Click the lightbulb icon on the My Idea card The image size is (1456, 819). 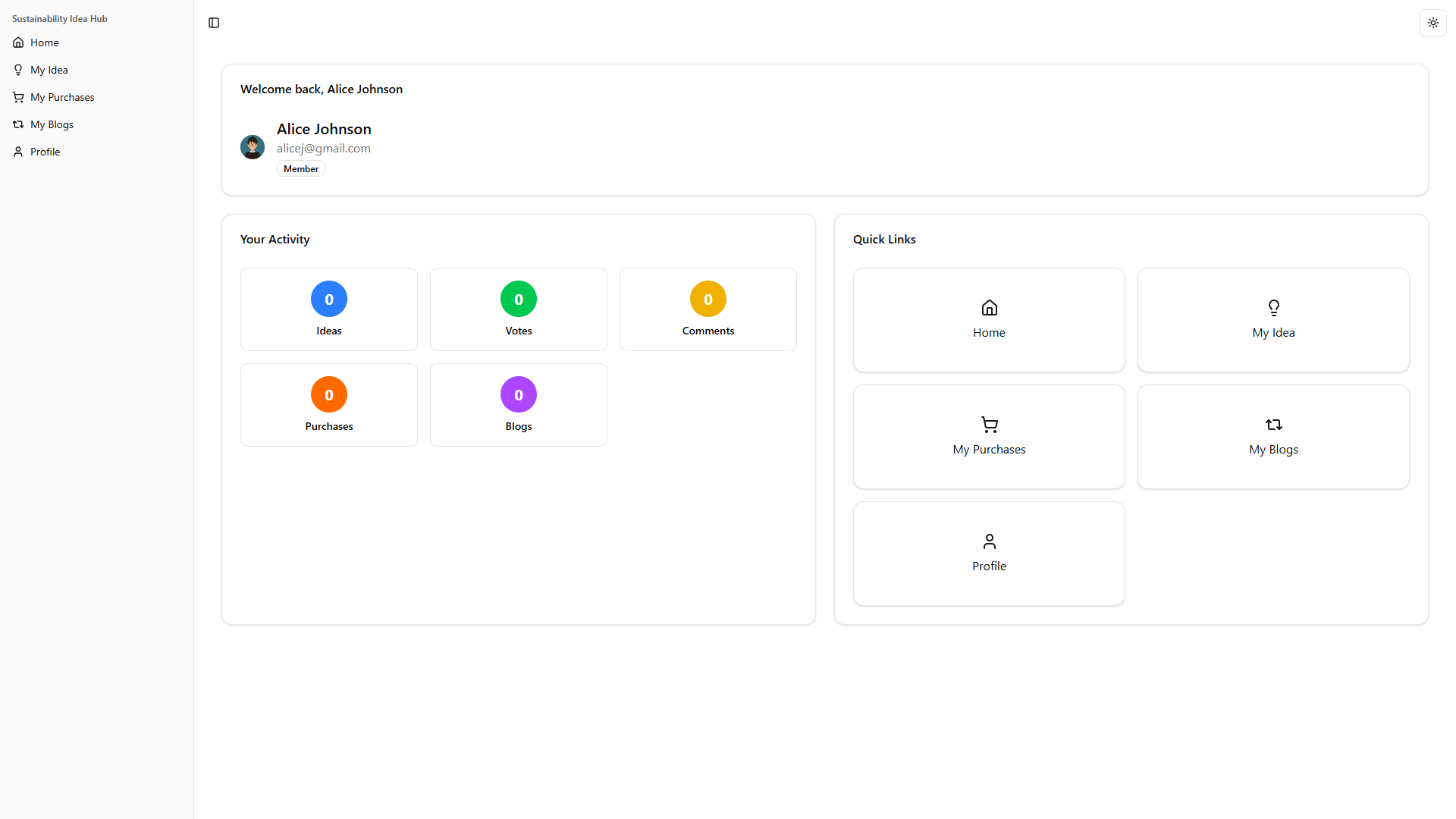click(x=1273, y=308)
